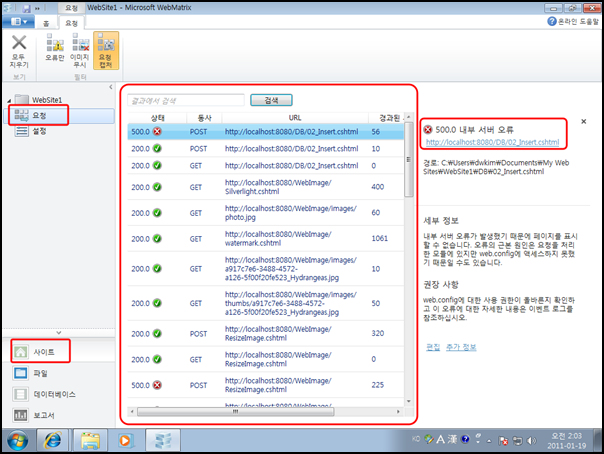Select the Silverlight.cshtml request row
Screen dimensions: 604x454
click(266, 187)
